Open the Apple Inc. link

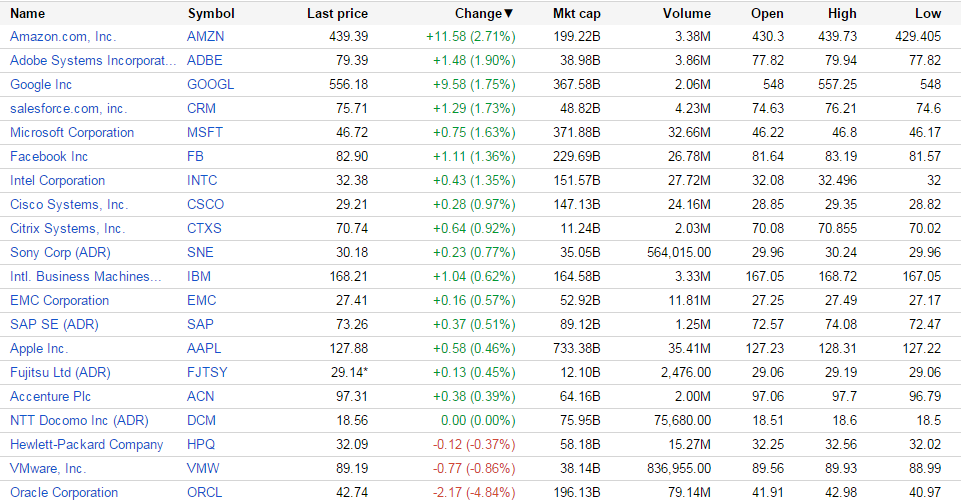39,348
